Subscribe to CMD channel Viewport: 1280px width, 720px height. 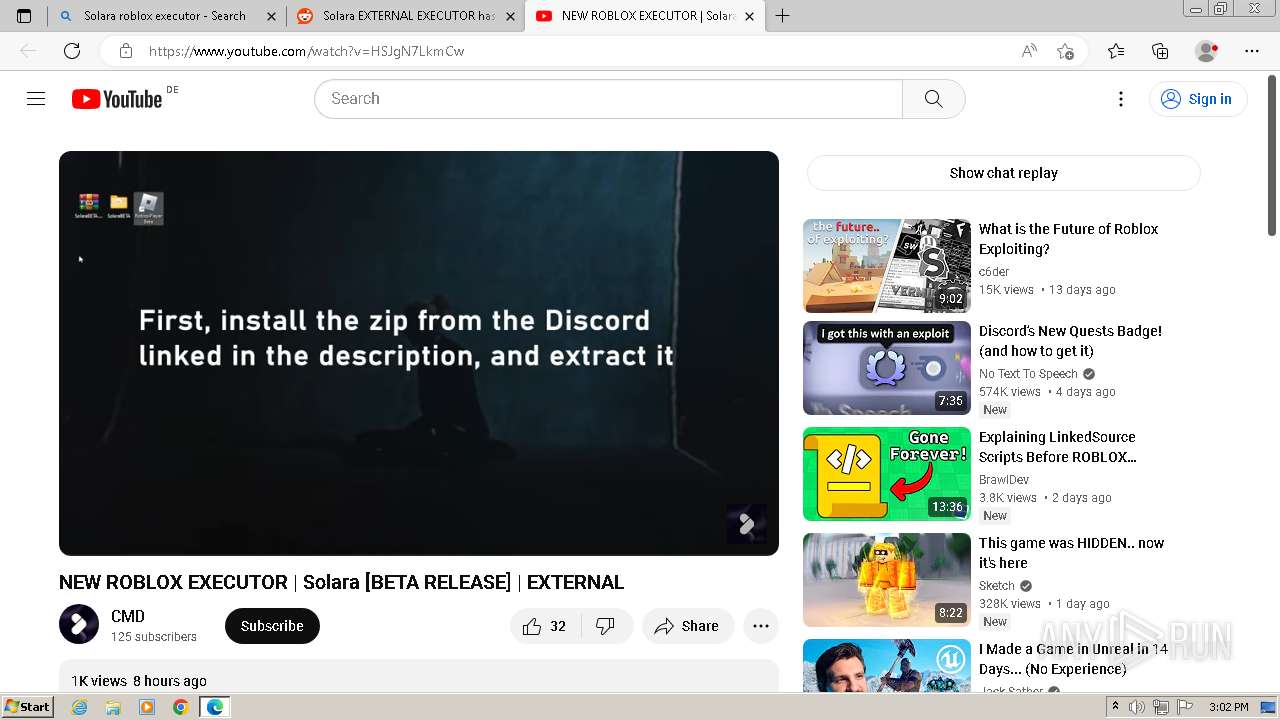(272, 626)
